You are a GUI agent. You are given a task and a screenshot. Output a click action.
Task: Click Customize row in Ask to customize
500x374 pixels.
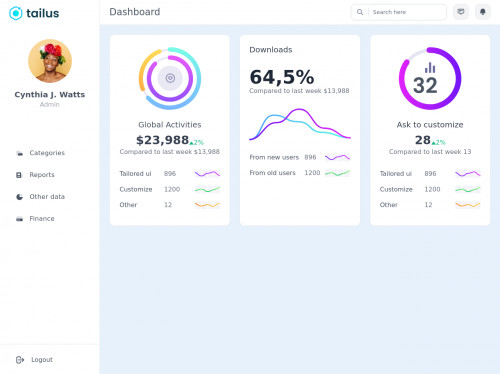(x=430, y=189)
